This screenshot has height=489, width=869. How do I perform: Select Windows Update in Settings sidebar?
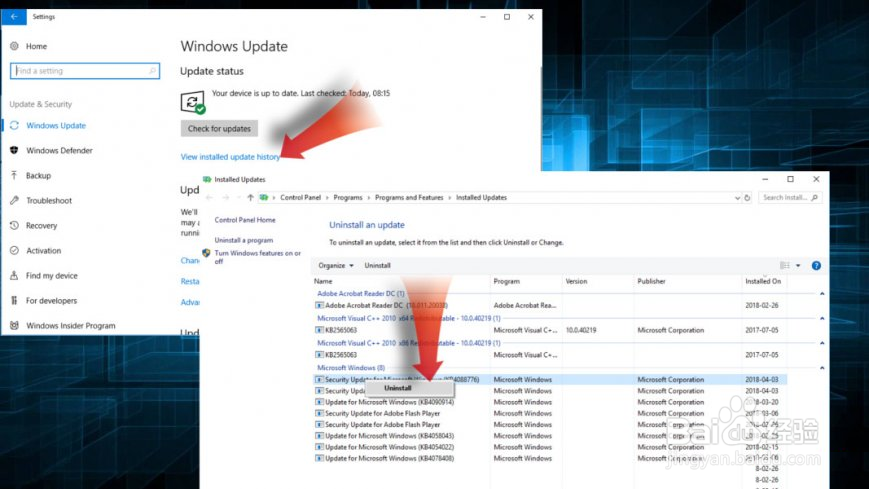[56, 126]
